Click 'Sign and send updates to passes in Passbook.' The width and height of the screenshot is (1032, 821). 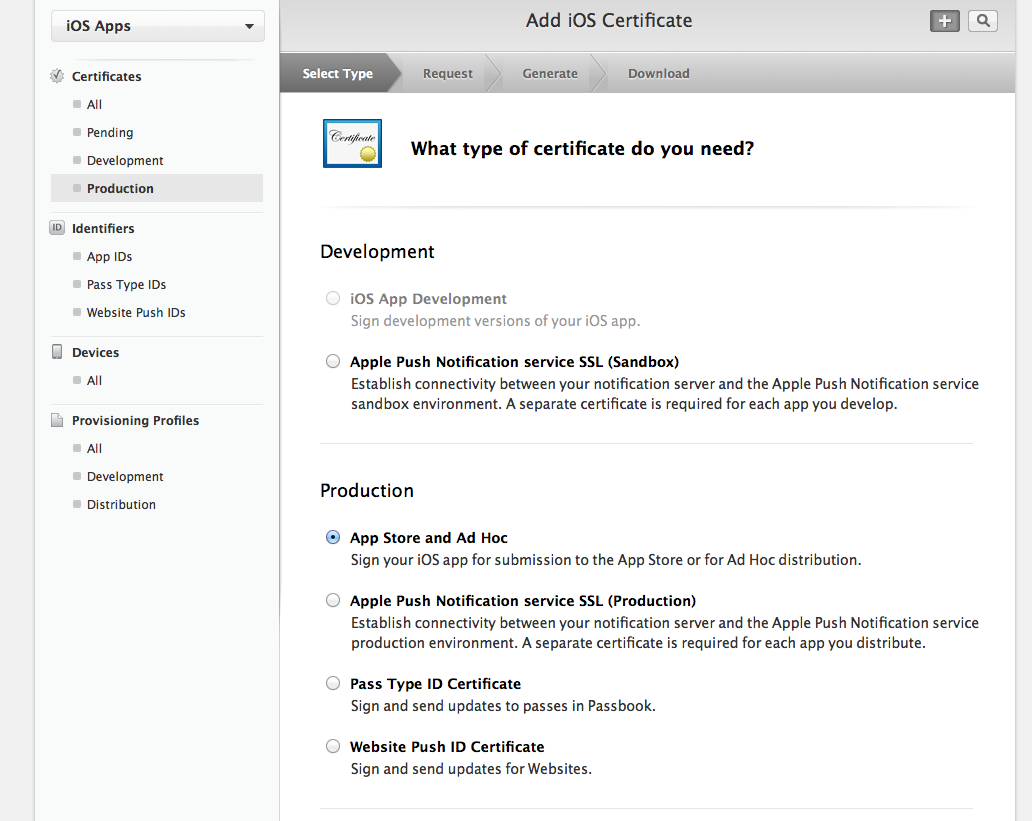(503, 706)
